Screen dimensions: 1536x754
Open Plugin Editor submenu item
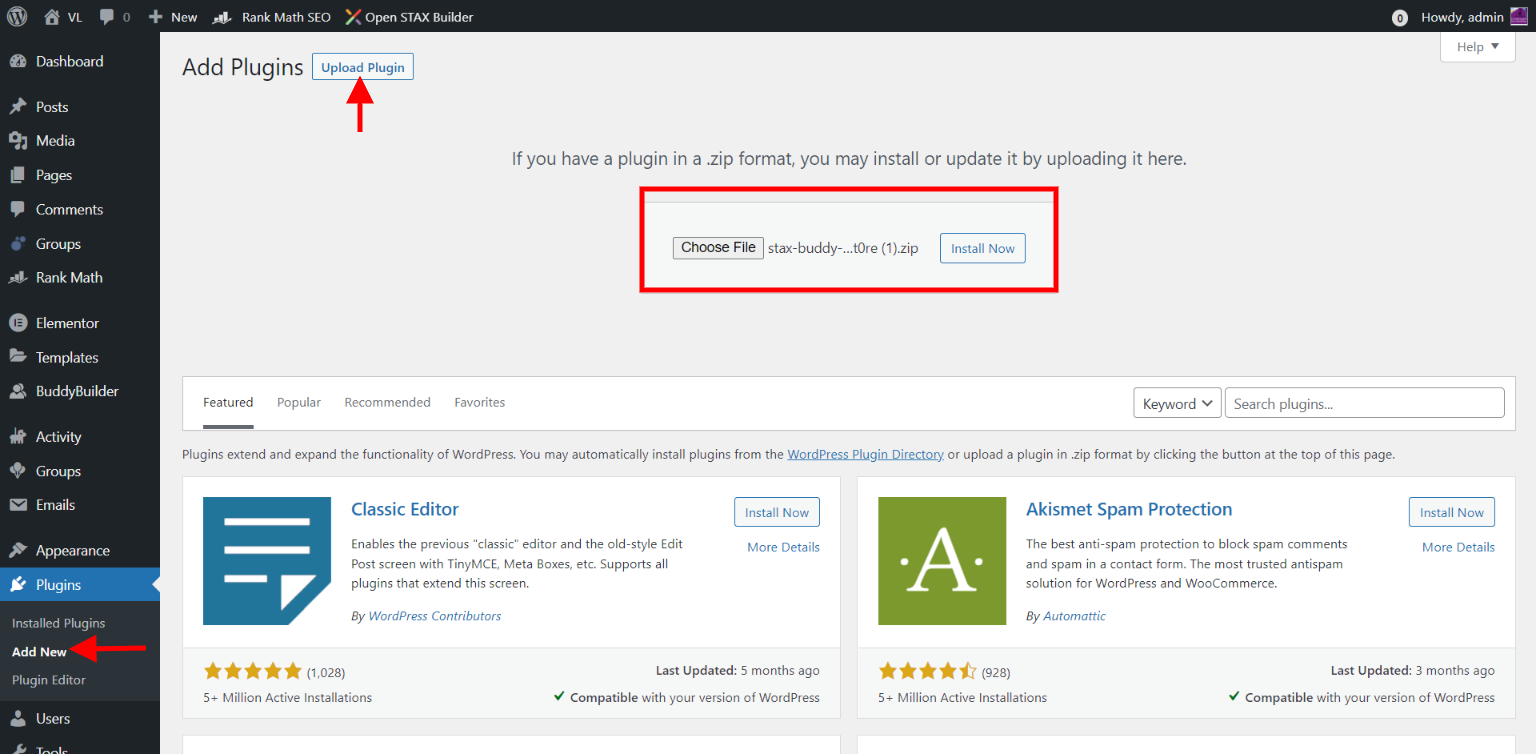(x=49, y=680)
